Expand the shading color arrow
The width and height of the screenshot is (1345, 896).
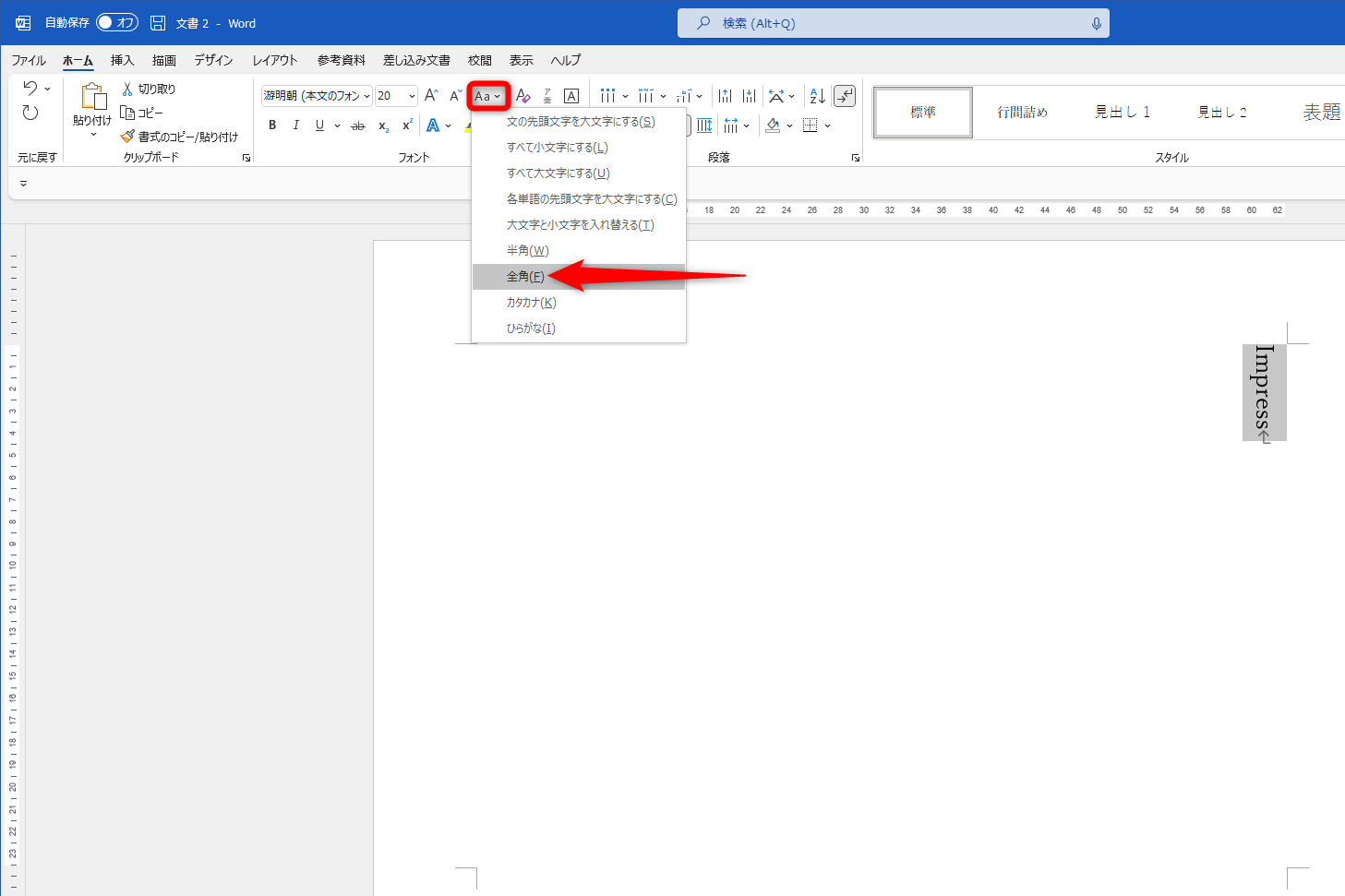pyautogui.click(x=789, y=125)
